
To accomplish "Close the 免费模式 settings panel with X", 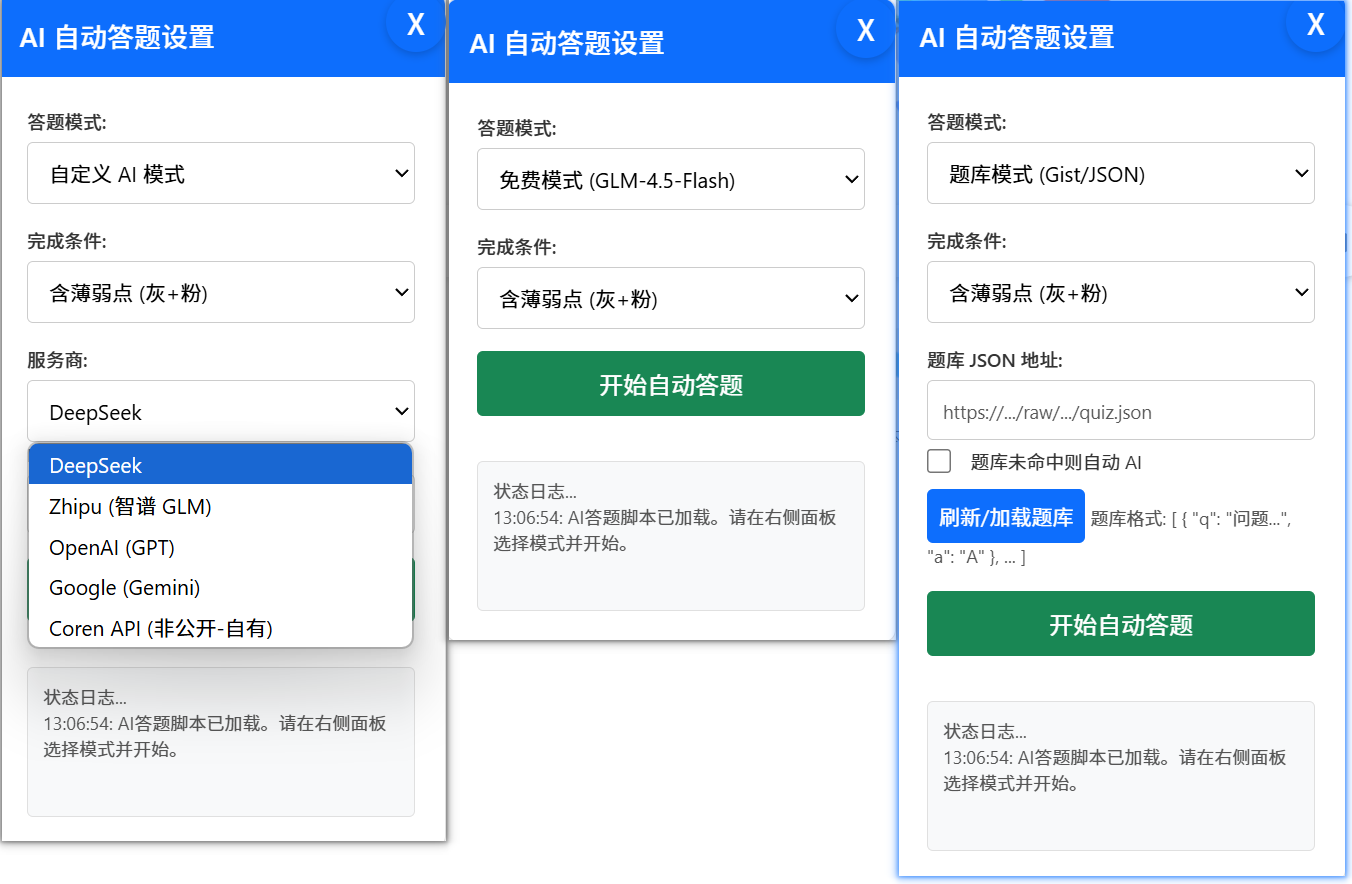I will tap(866, 31).
